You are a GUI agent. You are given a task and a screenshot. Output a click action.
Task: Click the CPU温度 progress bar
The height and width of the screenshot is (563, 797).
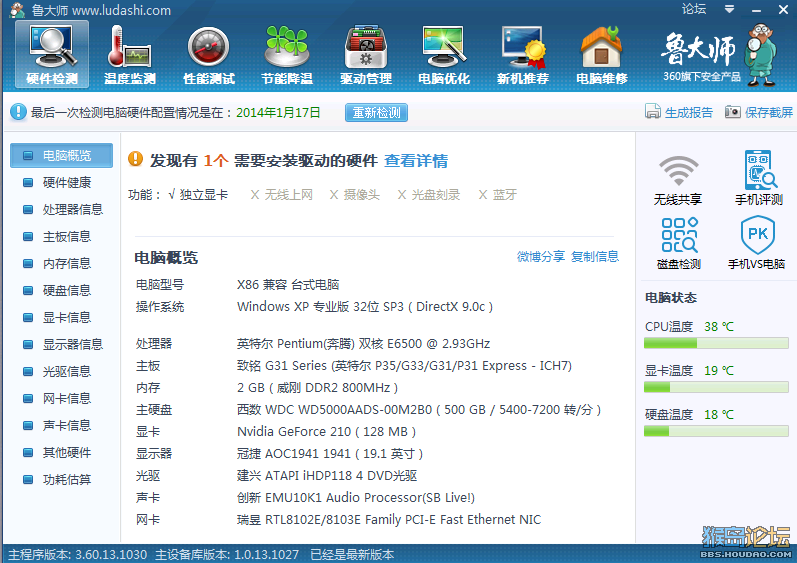pyautogui.click(x=716, y=343)
